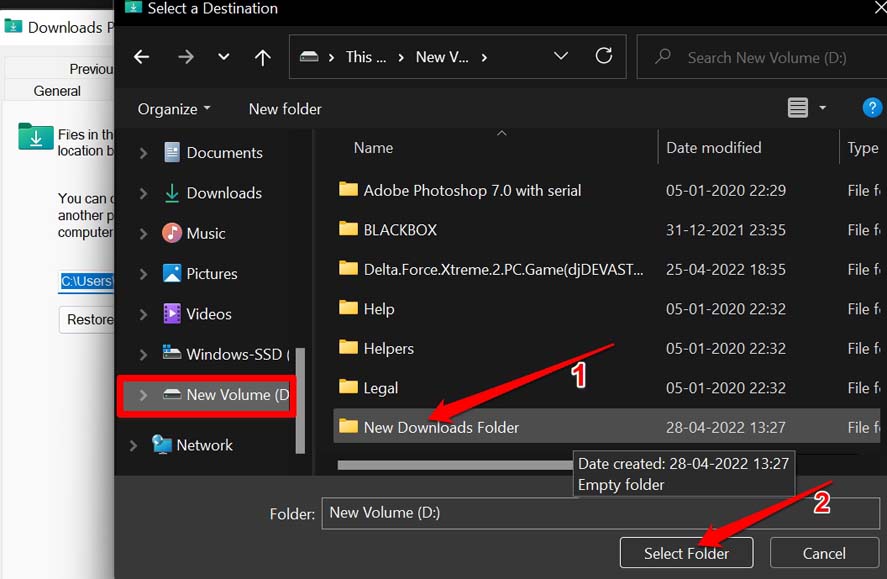The height and width of the screenshot is (579, 887).
Task: Expand the Documents tree node
Action: pyautogui.click(x=143, y=153)
